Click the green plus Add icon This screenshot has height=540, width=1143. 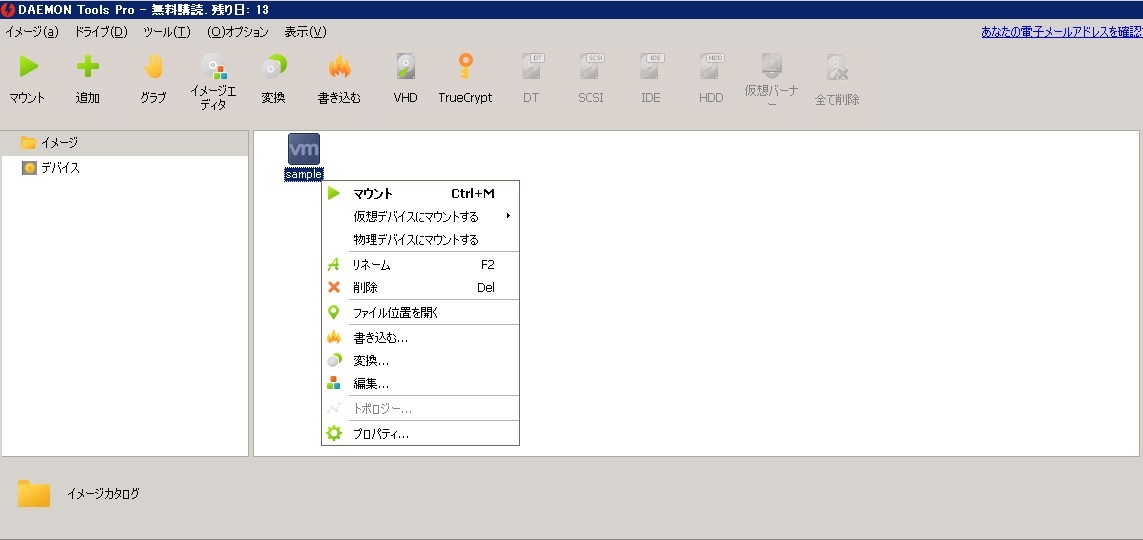[87, 67]
